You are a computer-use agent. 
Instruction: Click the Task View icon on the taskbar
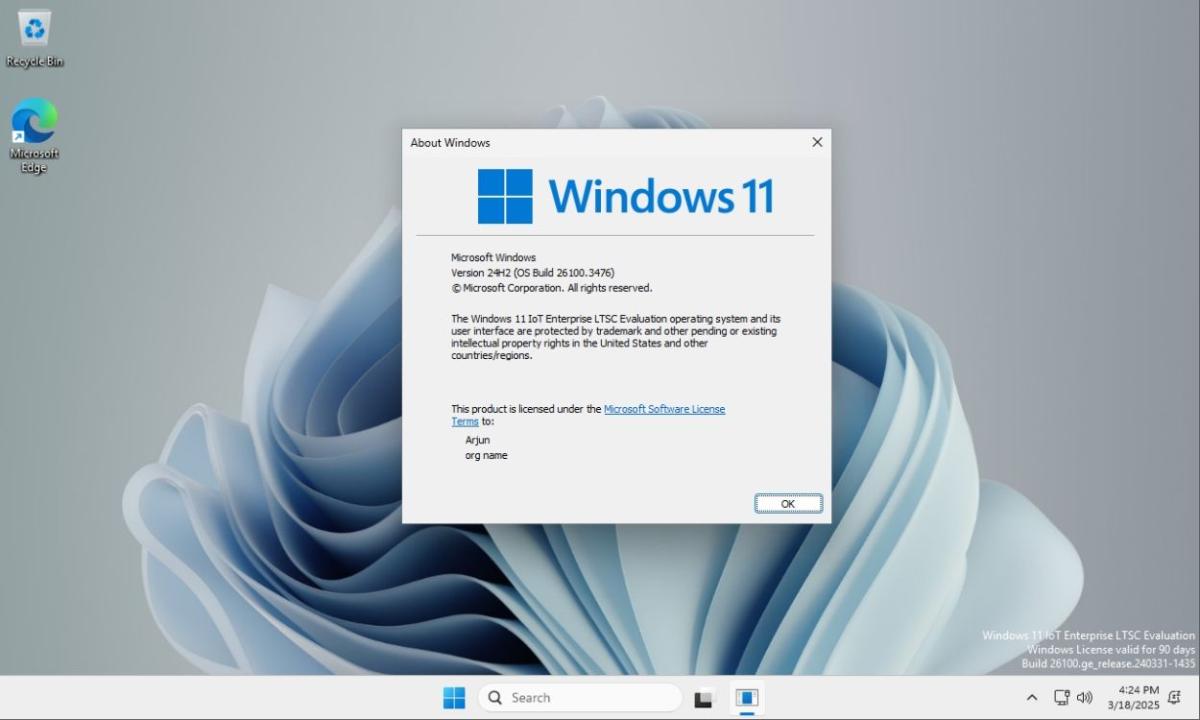point(703,697)
